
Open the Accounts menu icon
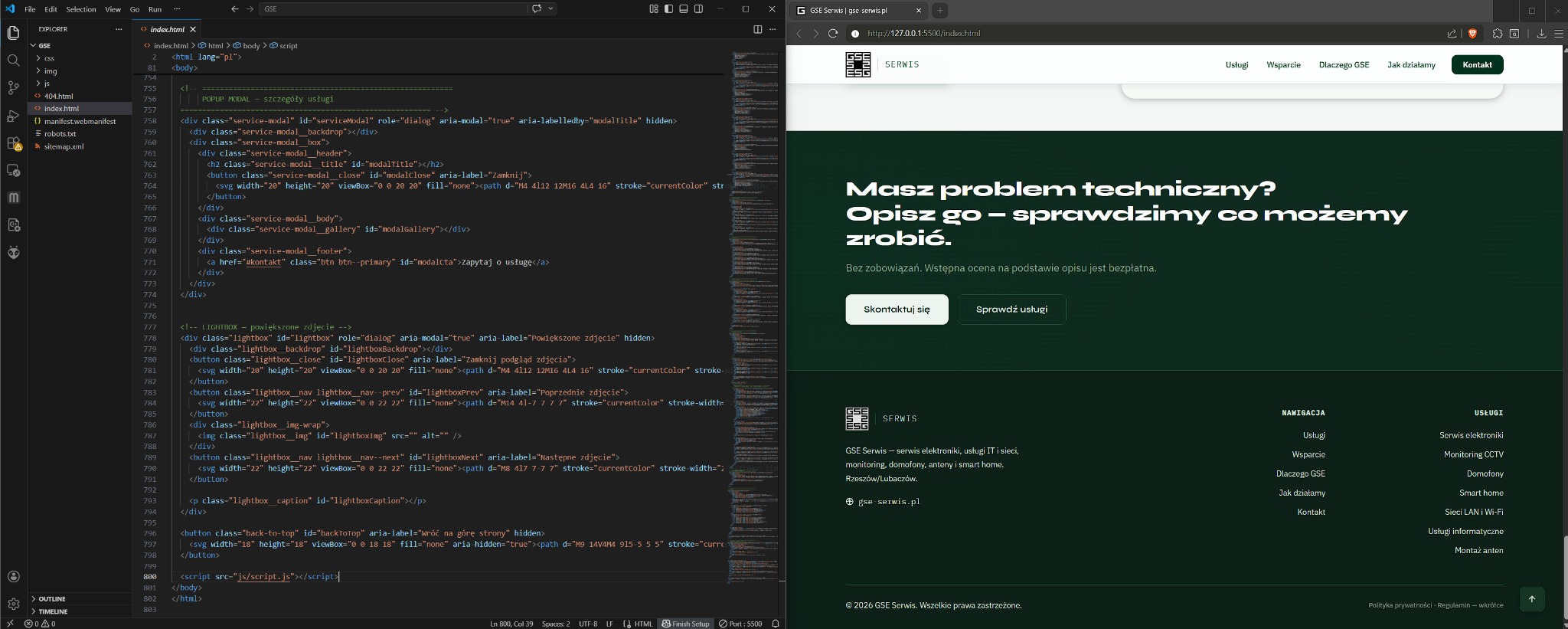(13, 577)
